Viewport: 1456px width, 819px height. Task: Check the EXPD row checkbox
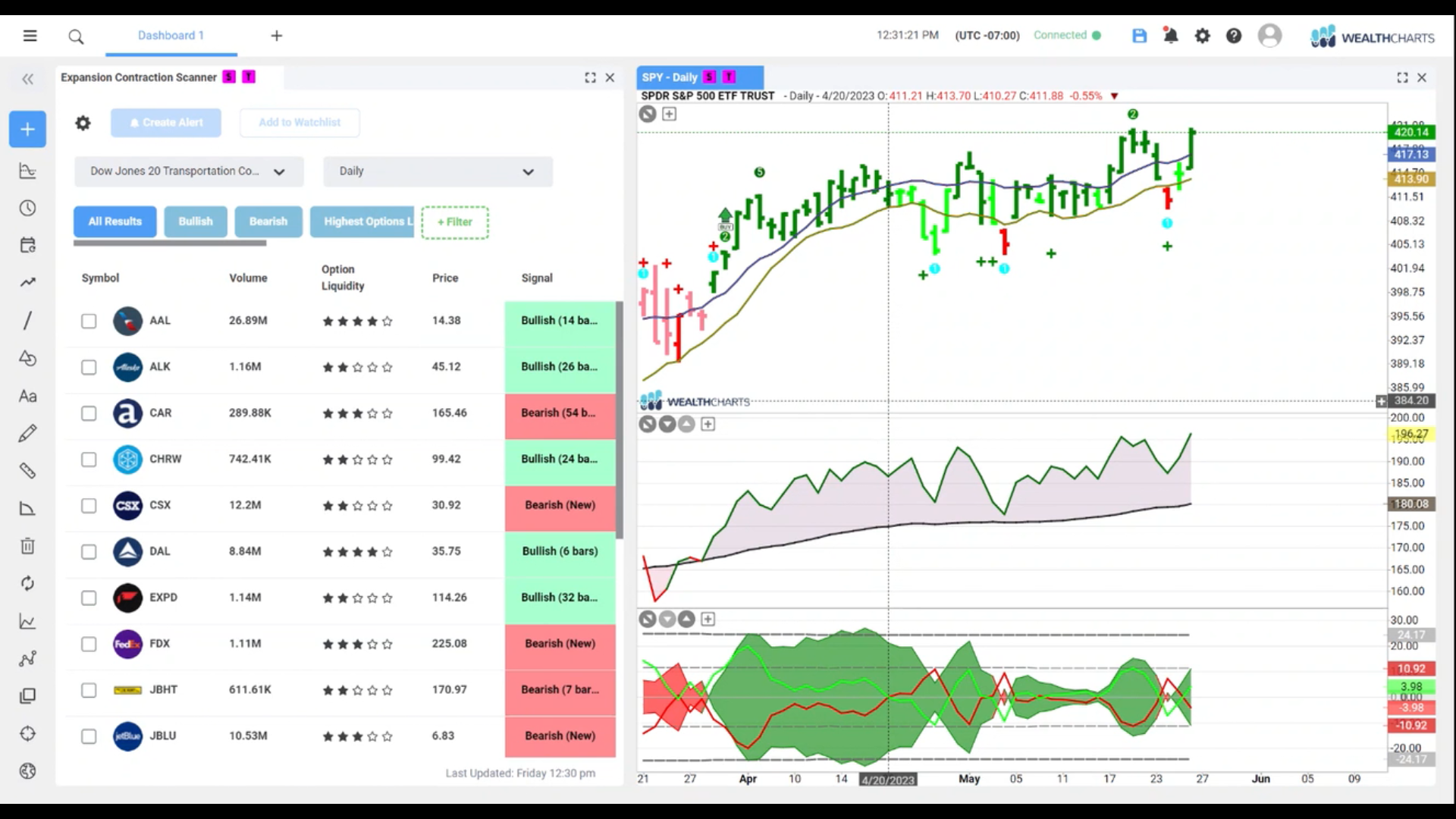pyautogui.click(x=89, y=598)
